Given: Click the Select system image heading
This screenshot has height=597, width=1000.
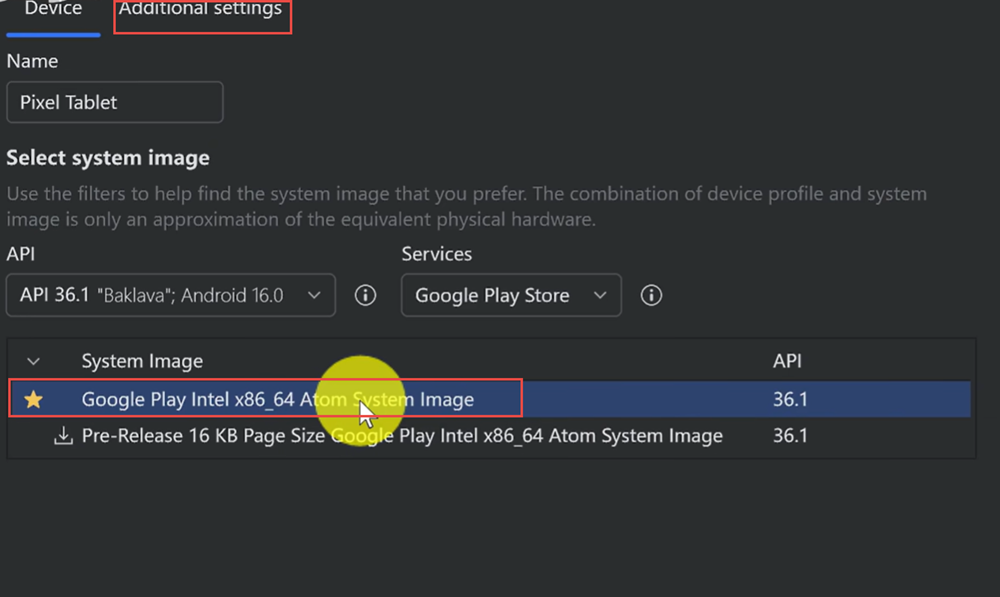Looking at the screenshot, I should pos(108,158).
